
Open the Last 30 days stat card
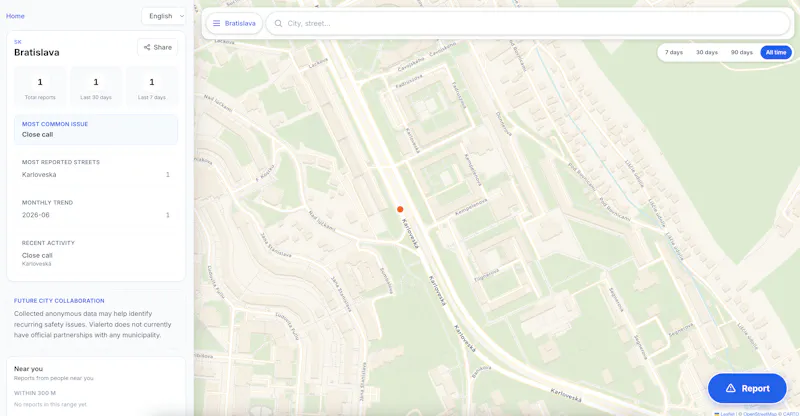click(x=96, y=87)
